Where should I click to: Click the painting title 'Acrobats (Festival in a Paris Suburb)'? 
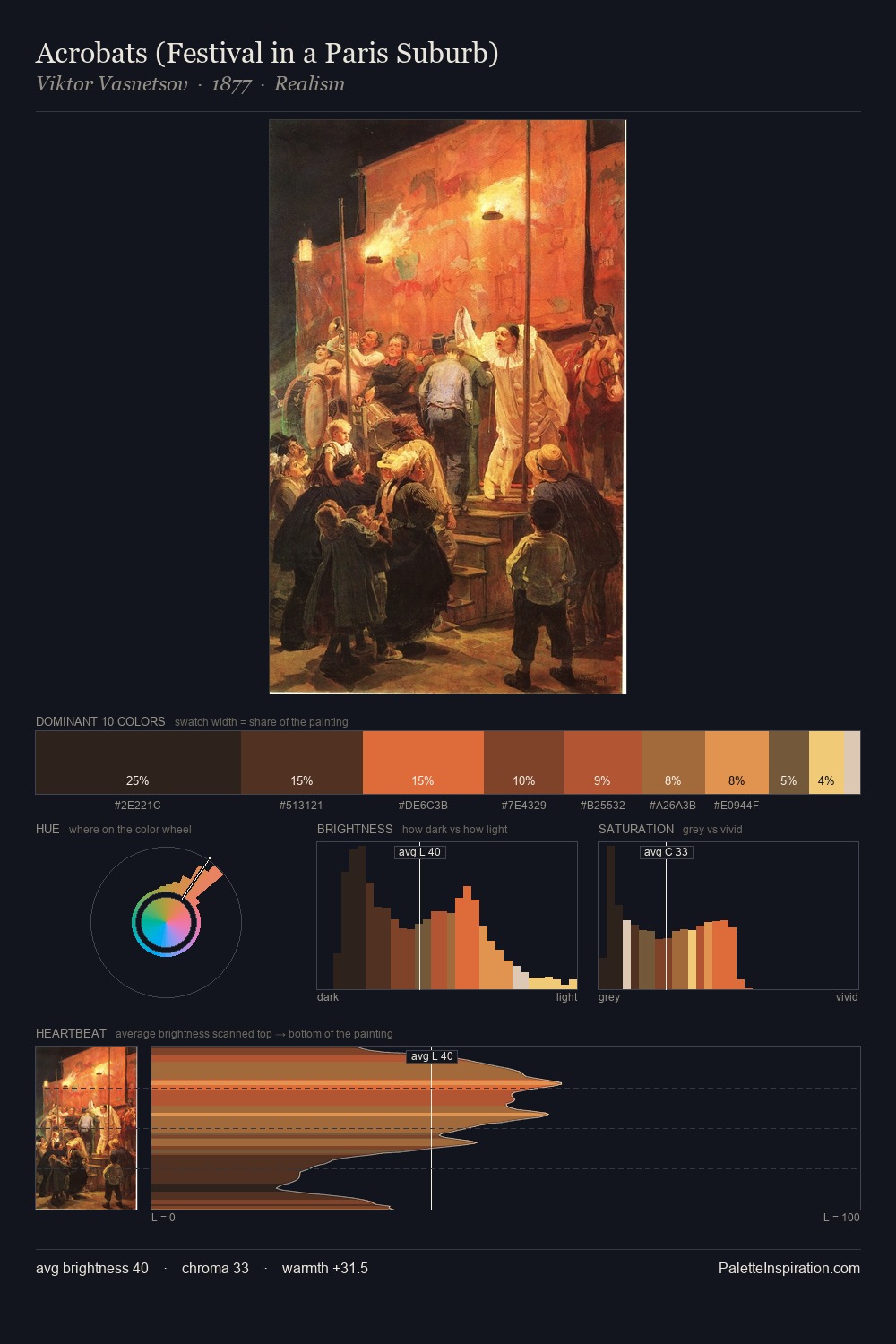(267, 54)
